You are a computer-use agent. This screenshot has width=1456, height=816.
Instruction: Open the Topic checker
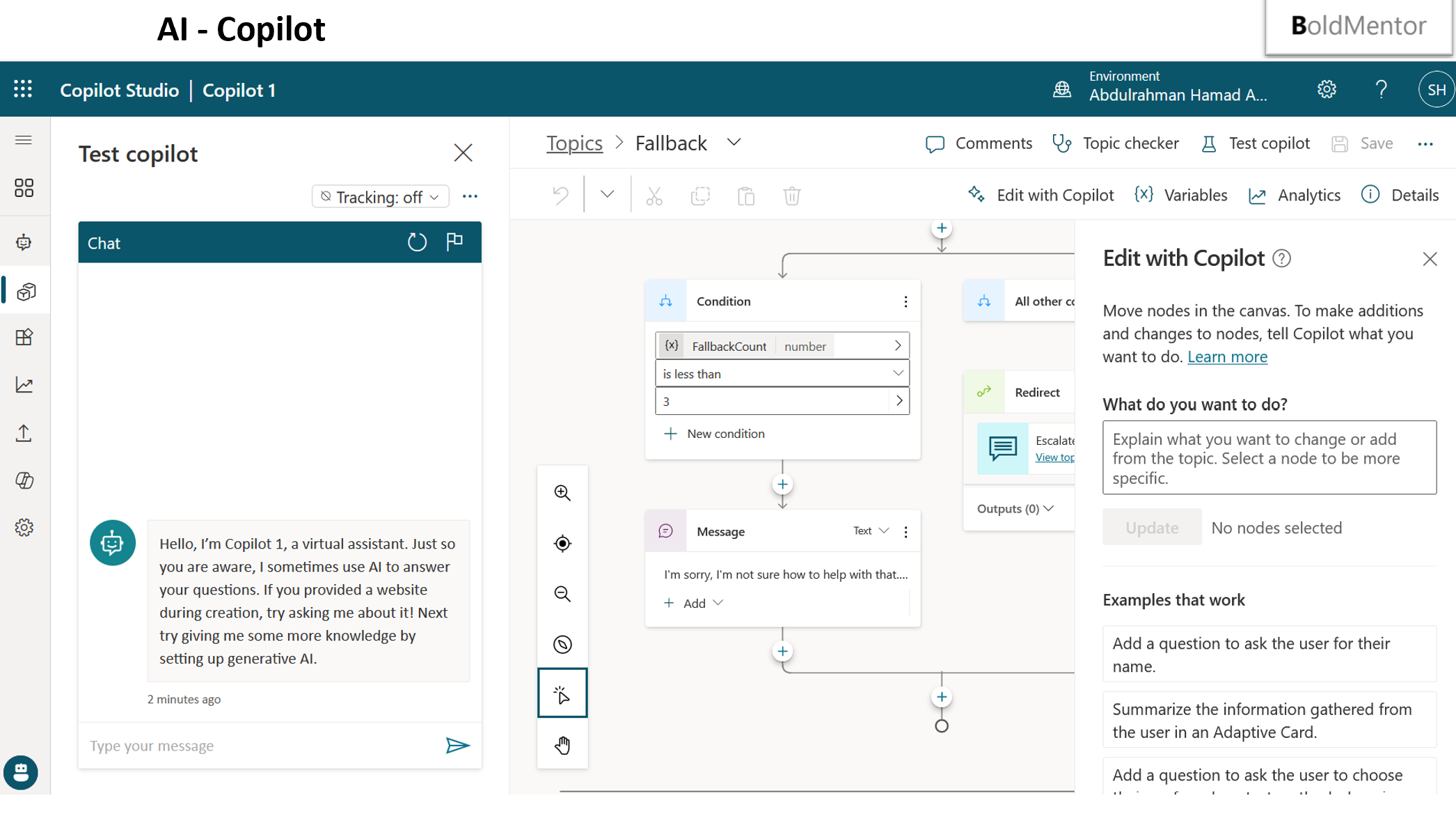click(1115, 143)
